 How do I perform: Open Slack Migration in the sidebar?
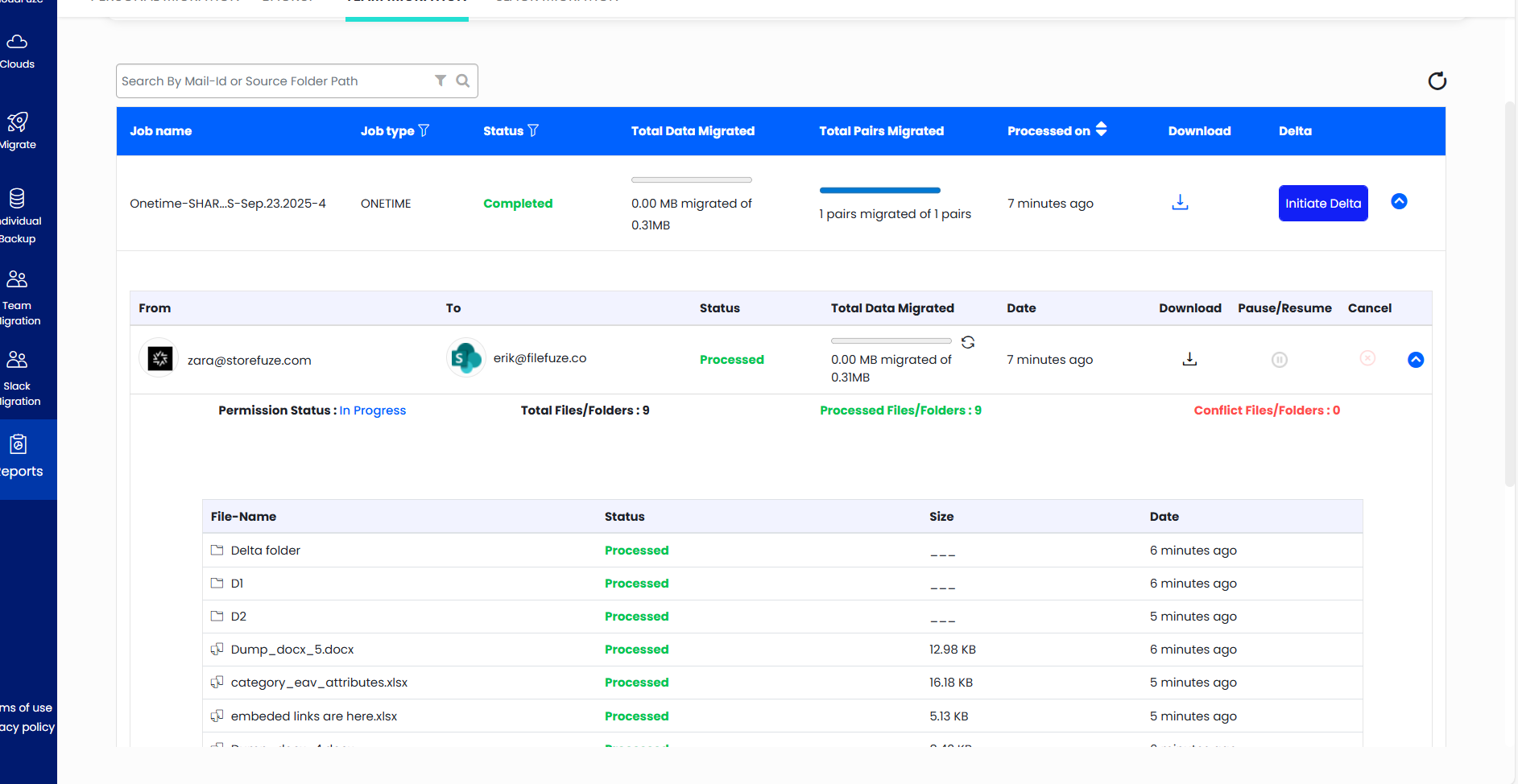[x=19, y=379]
